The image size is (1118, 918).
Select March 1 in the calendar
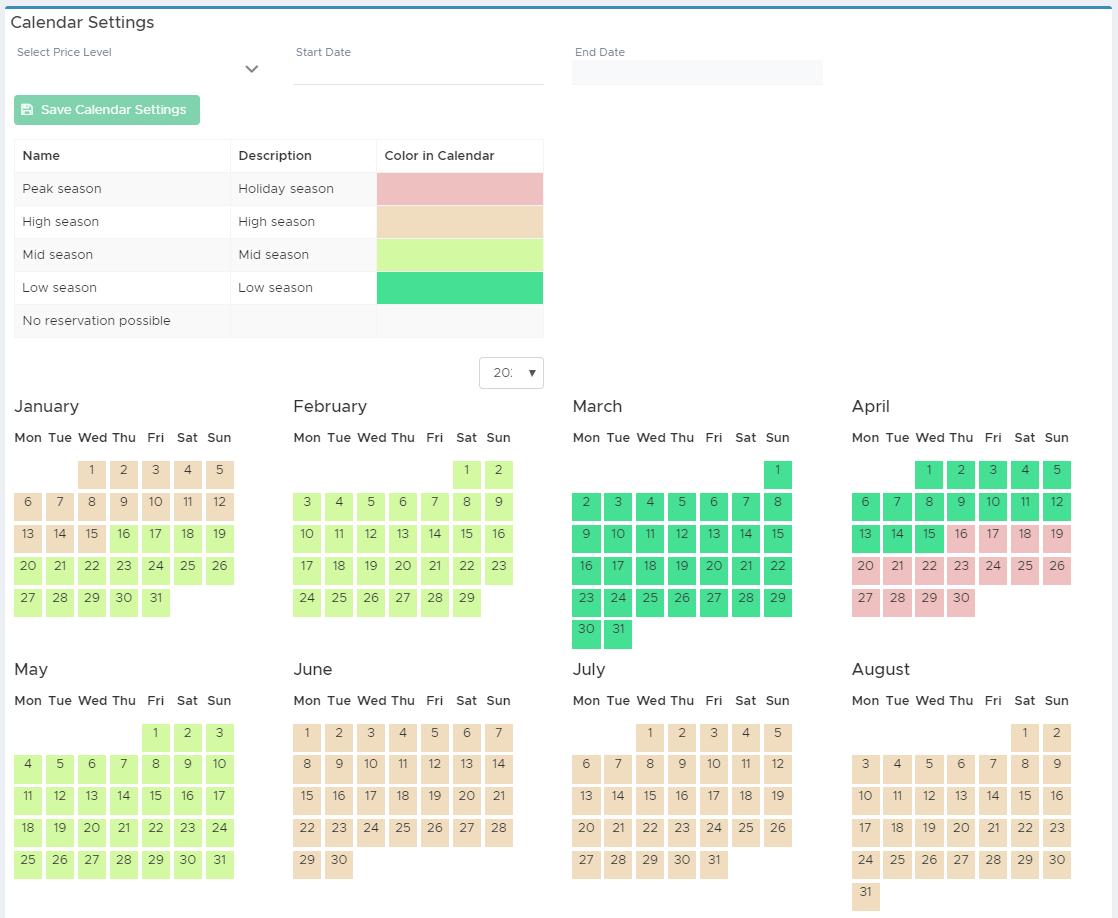(778, 474)
